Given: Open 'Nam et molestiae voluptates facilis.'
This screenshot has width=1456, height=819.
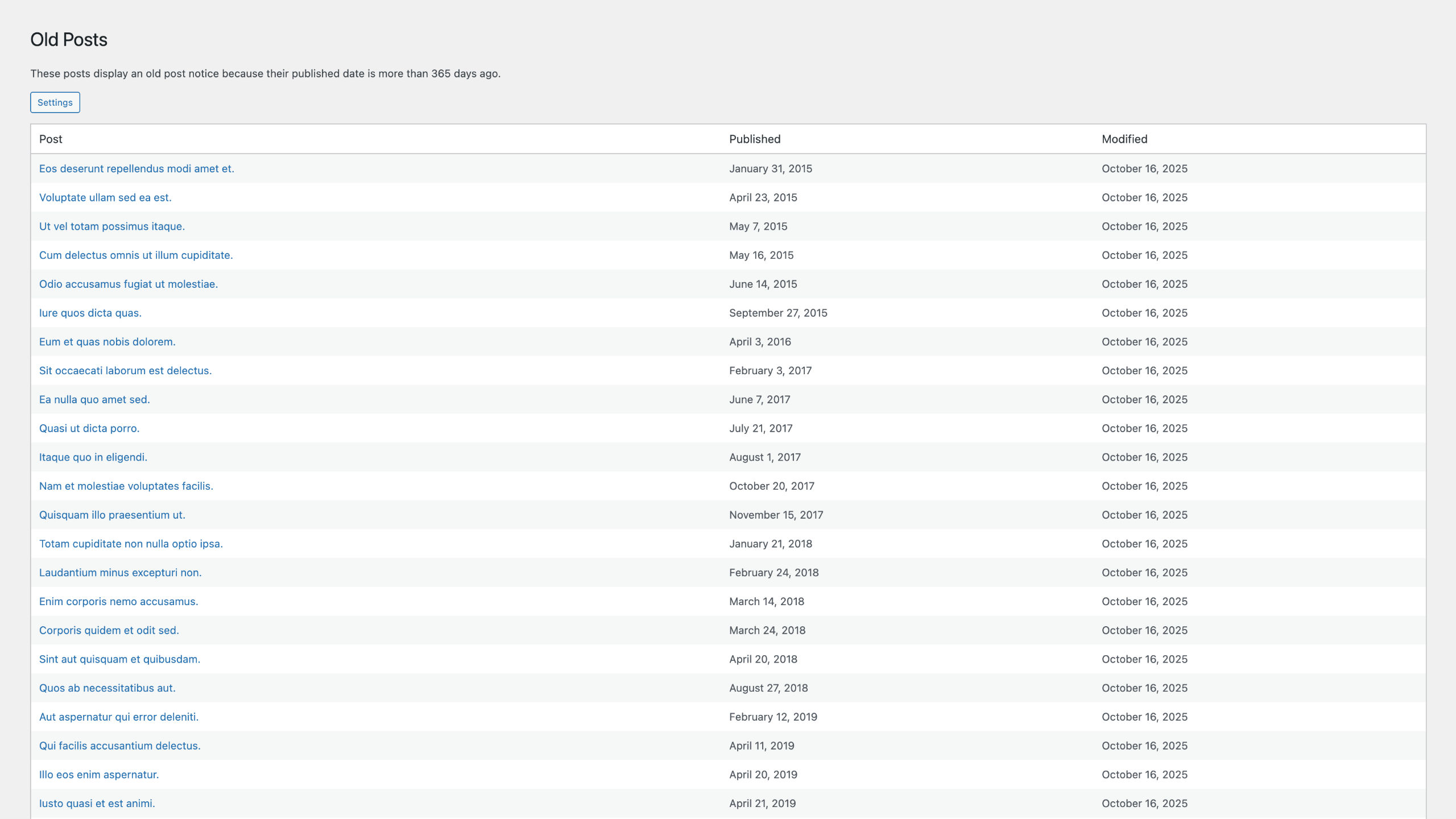Looking at the screenshot, I should click(x=126, y=486).
